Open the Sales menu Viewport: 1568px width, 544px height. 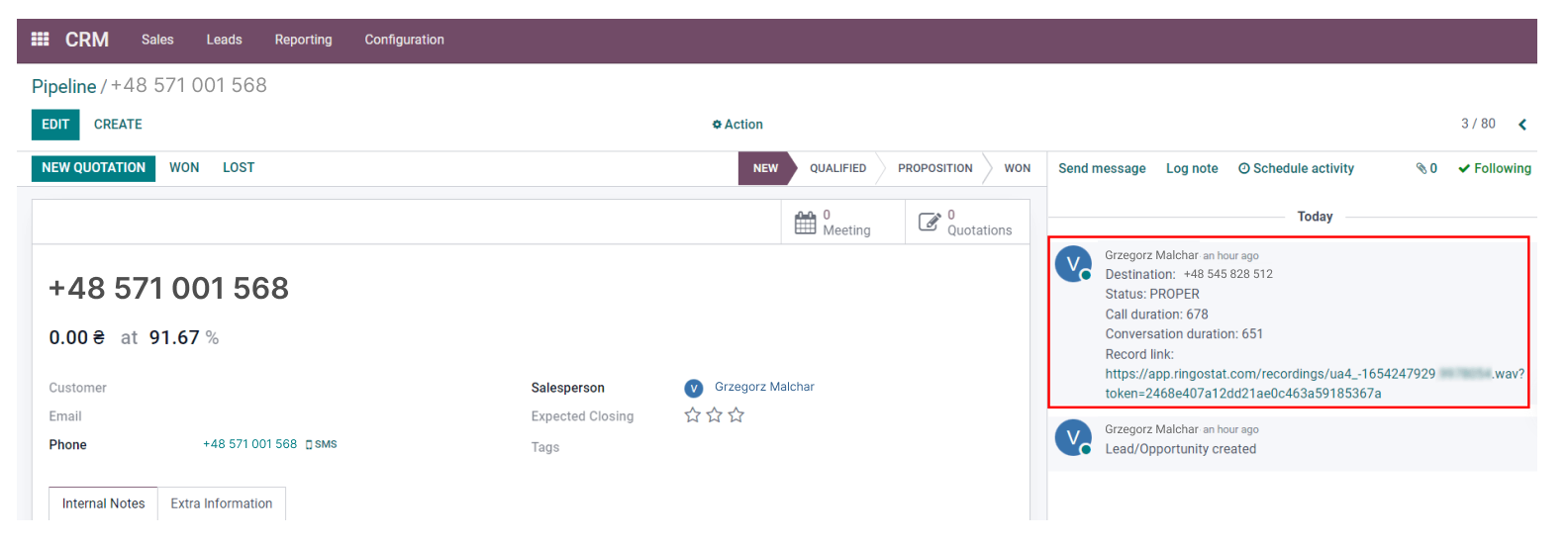coord(157,40)
